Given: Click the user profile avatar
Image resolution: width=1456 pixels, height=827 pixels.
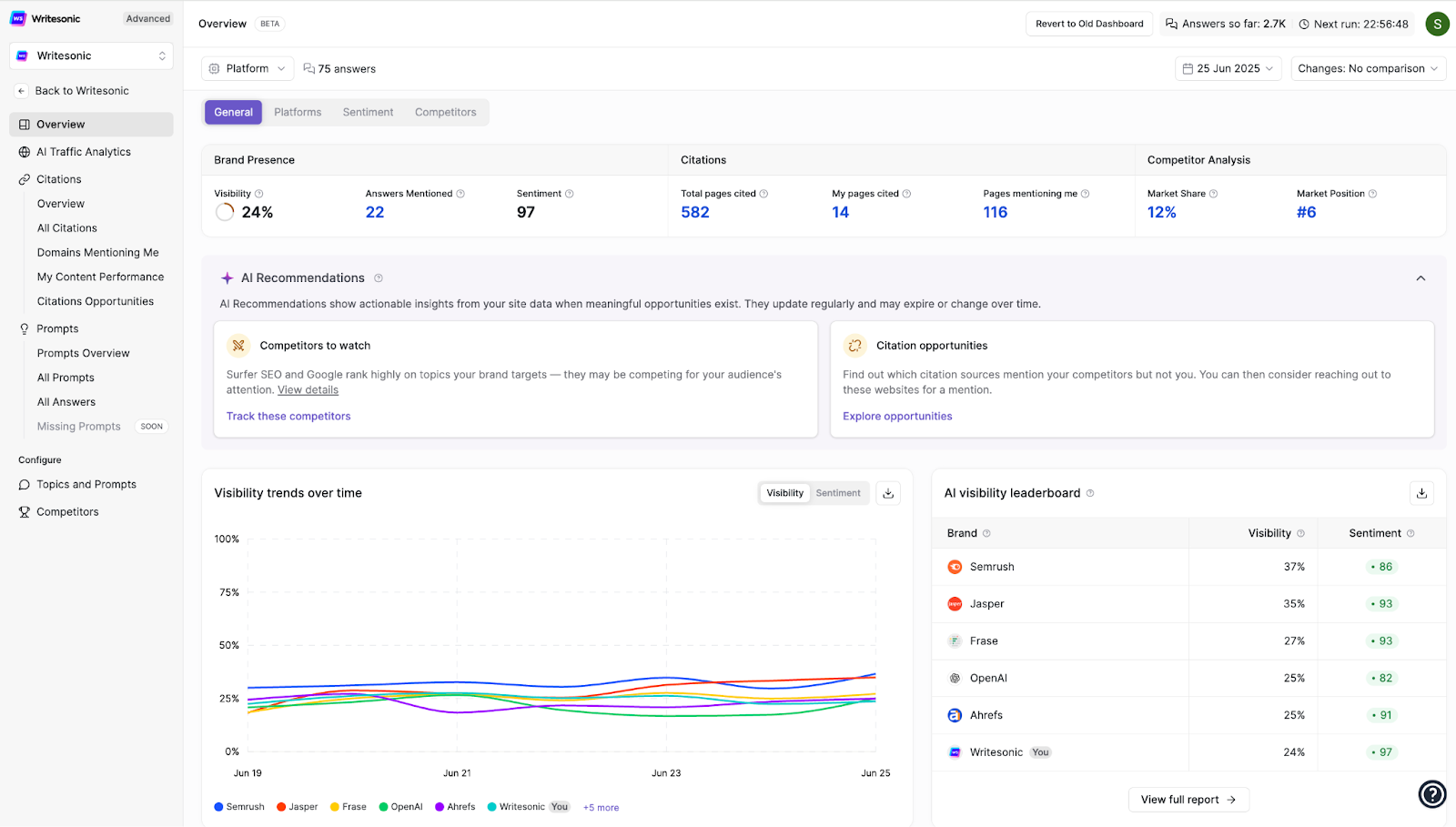Looking at the screenshot, I should 1437,24.
